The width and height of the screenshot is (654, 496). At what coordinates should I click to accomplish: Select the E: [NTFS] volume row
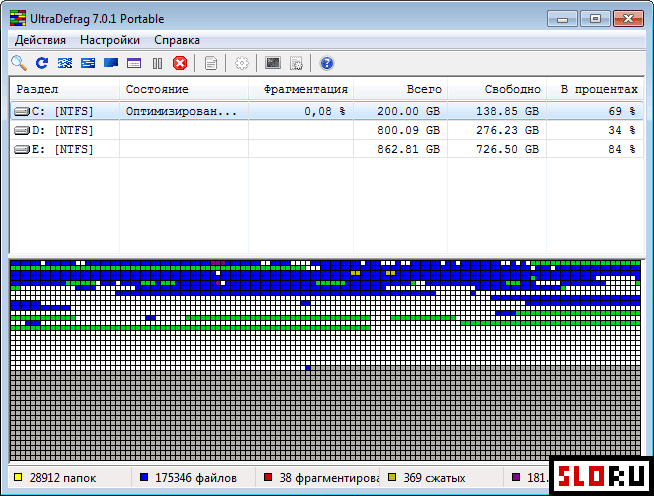pos(327,149)
